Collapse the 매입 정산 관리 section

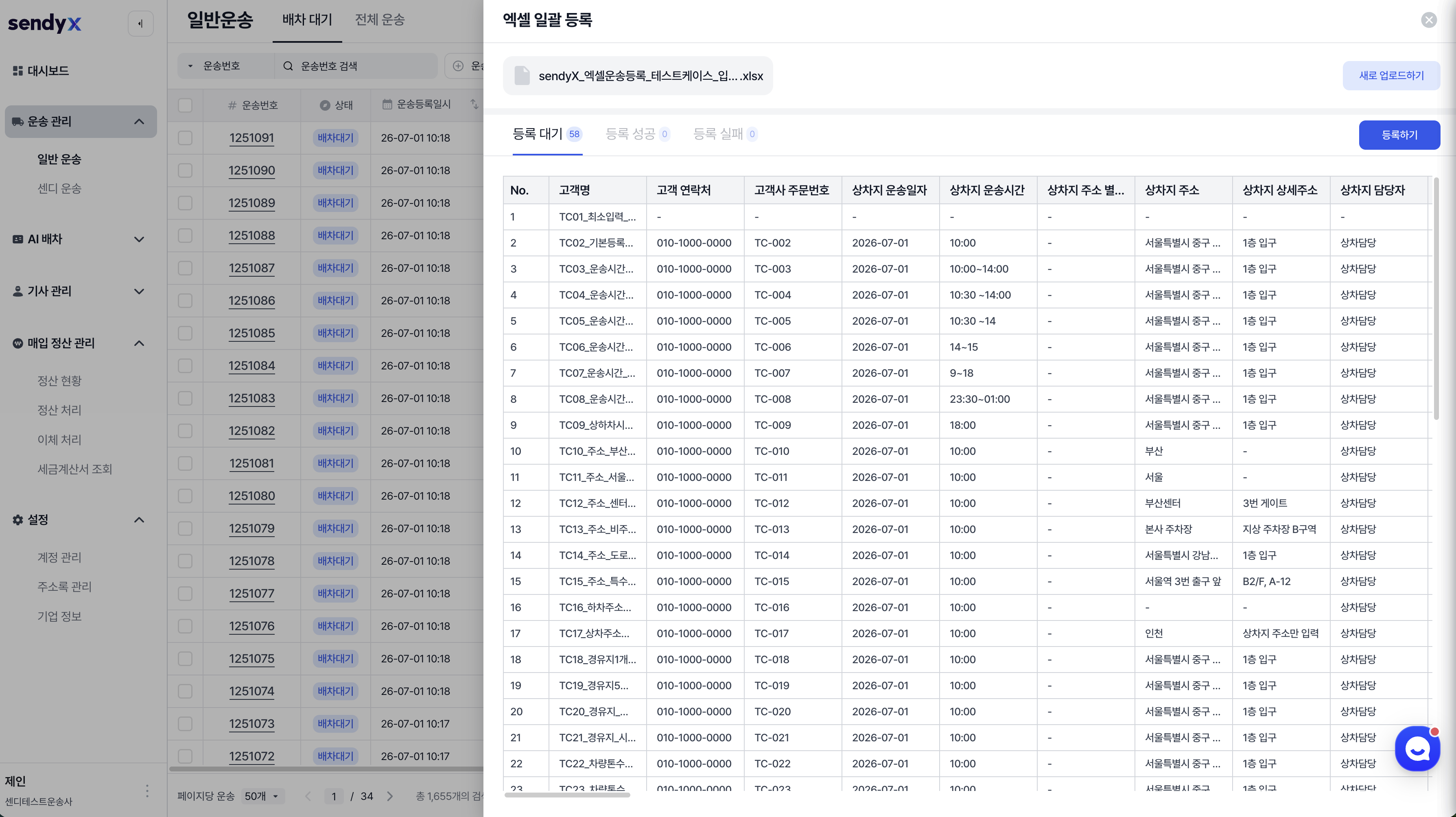139,343
